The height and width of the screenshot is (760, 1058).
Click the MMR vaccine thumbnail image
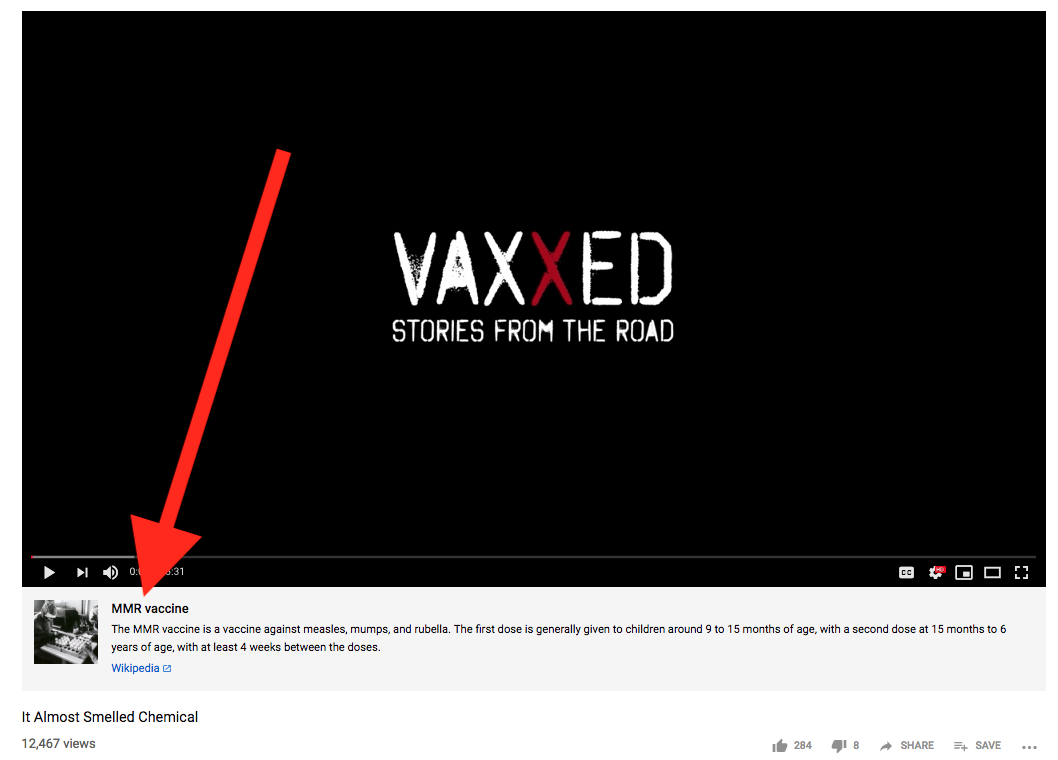[x=66, y=632]
